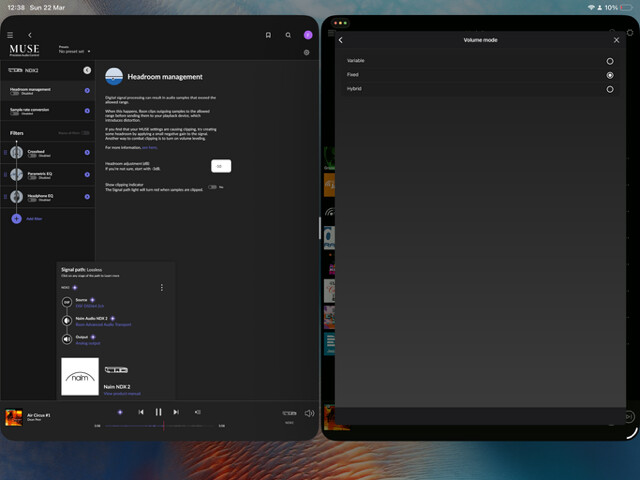Click the Headroom management round icon

click(114, 76)
